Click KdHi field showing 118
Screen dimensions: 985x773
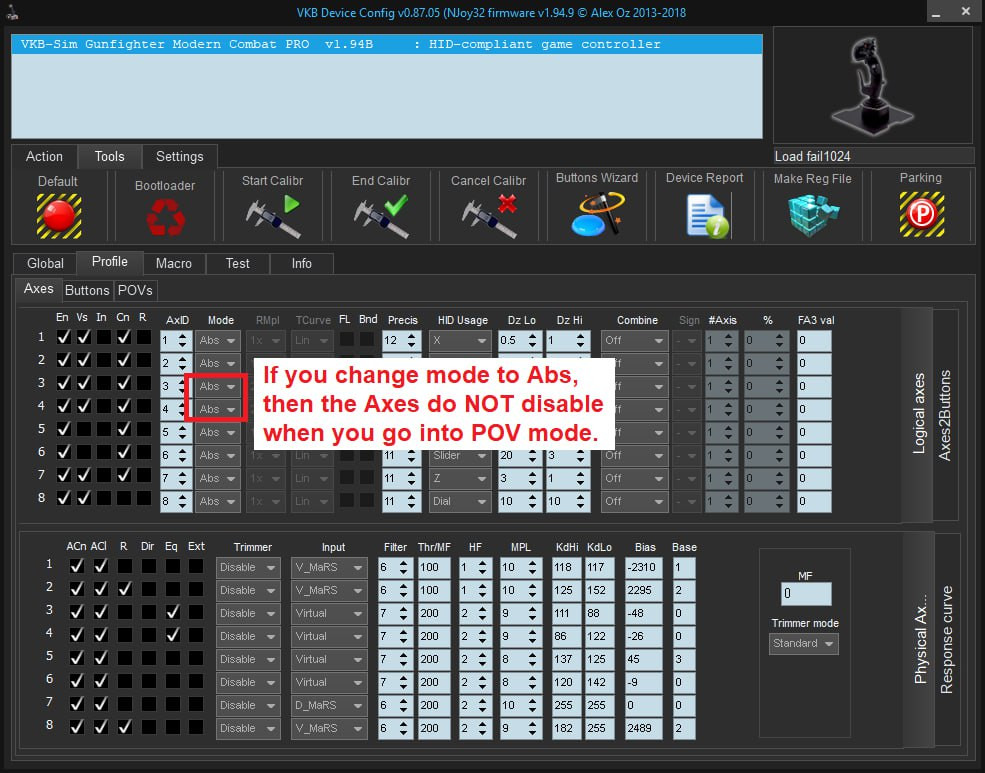(x=566, y=568)
